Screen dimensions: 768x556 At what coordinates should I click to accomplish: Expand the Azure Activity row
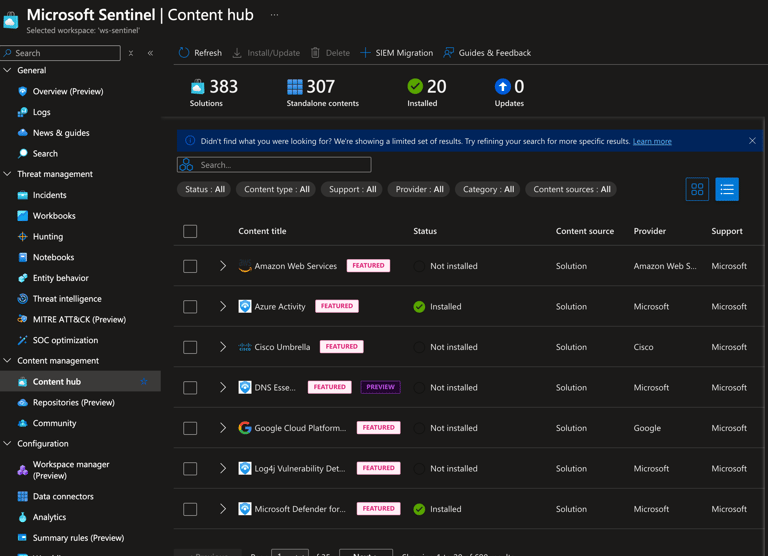(223, 307)
